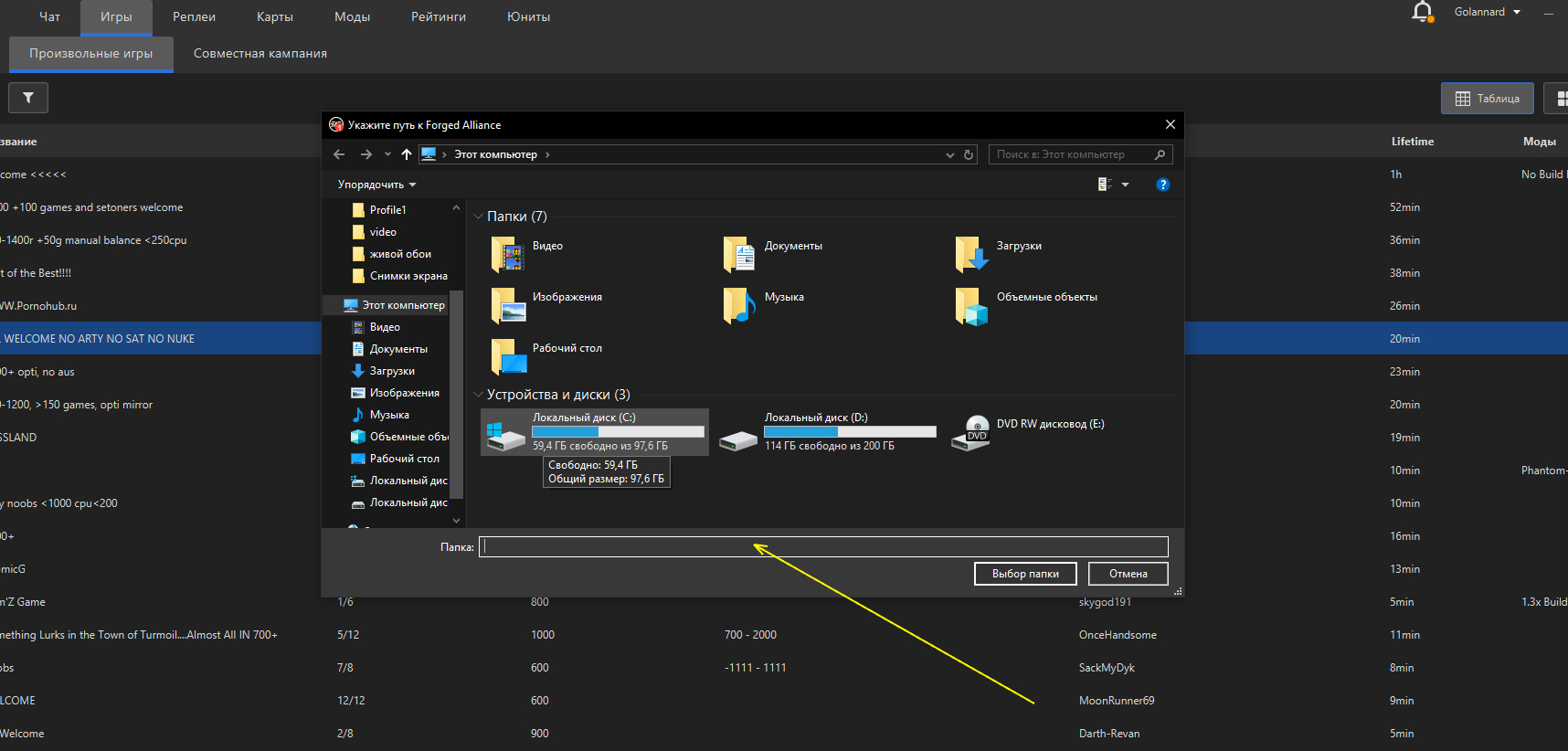The image size is (1568, 751).
Task: Select Локальный диск (C:) drive
Action: pyautogui.click(x=595, y=431)
